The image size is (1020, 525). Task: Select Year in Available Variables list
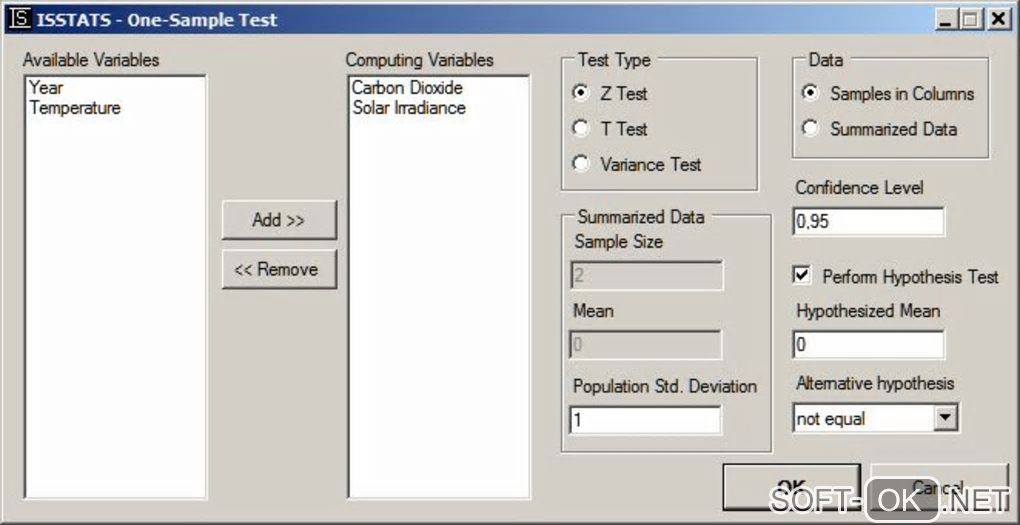(x=47, y=88)
